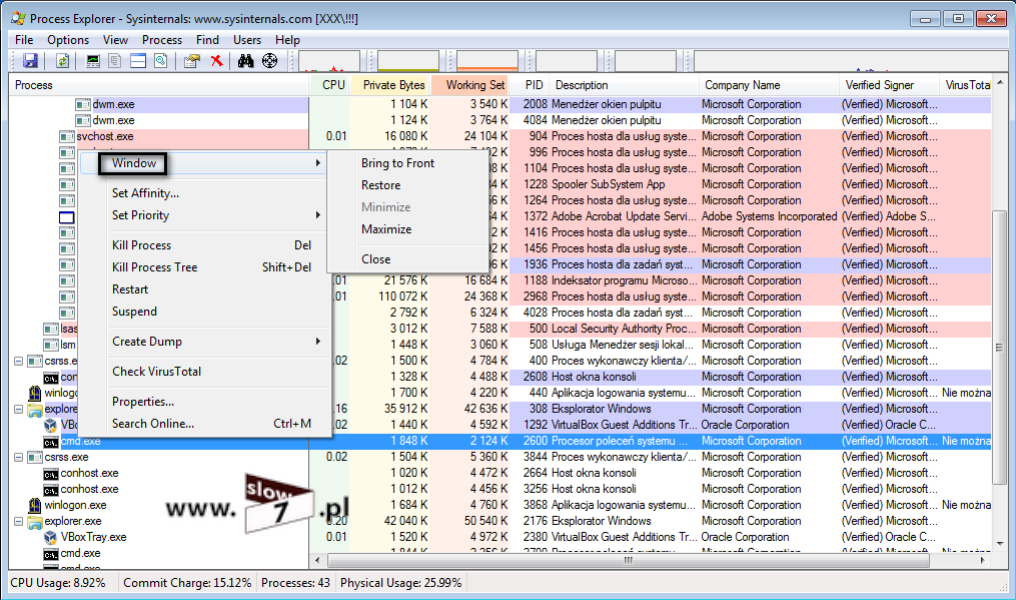Viewport: 1016px width, 600px height.
Task: Click the CPU Usage status bar entry
Action: [58, 583]
